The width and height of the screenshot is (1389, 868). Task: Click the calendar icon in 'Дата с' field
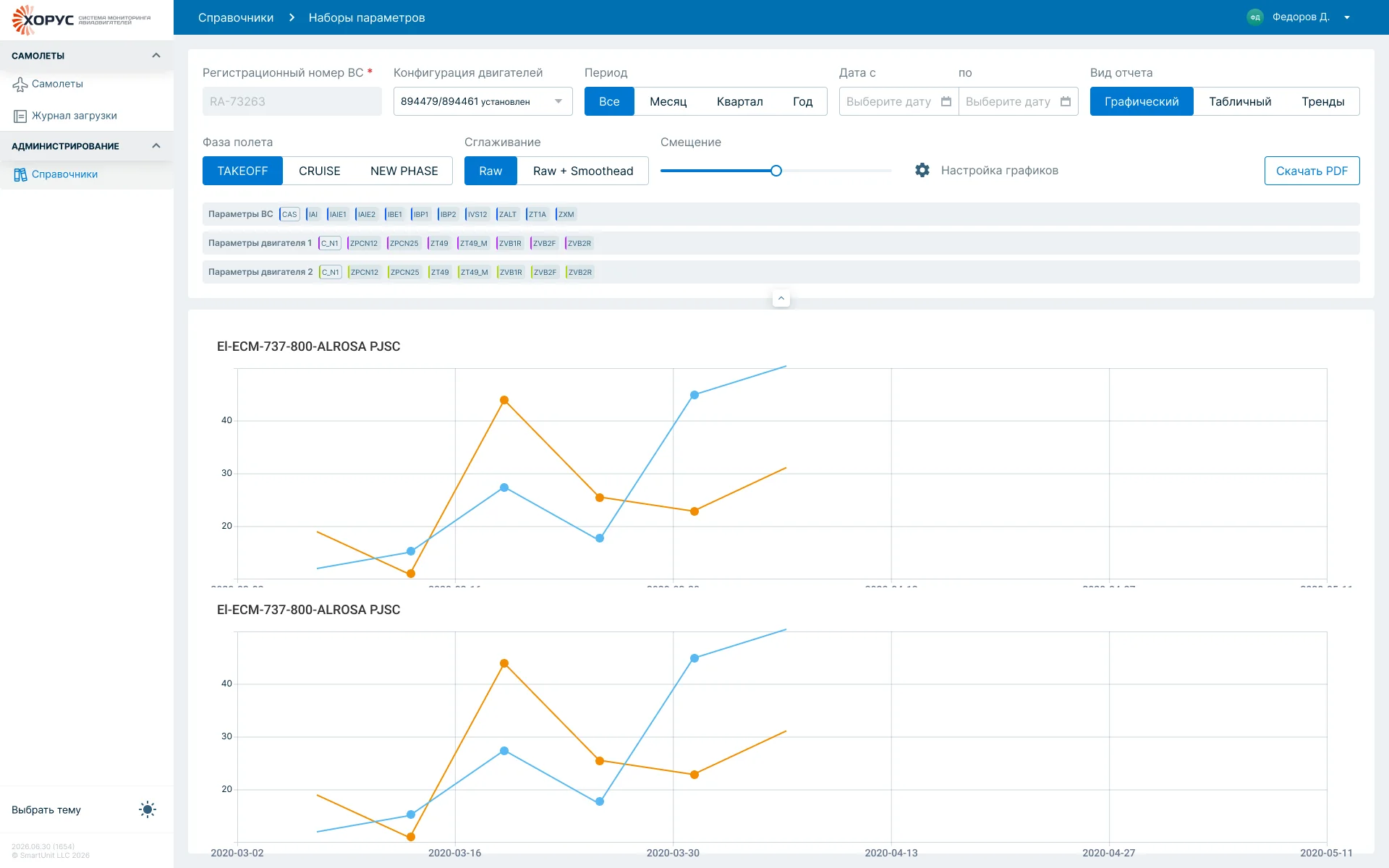pos(946,101)
